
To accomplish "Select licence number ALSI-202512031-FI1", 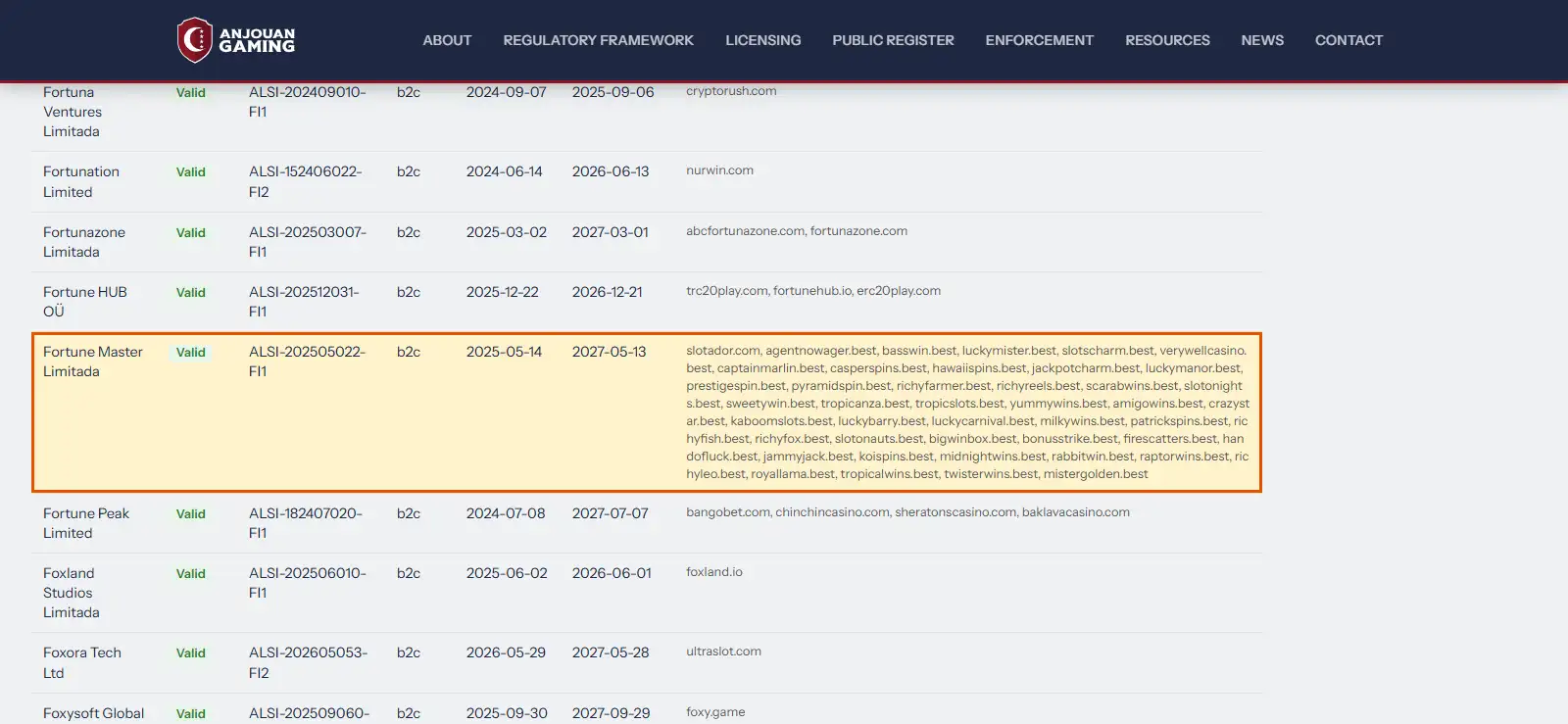I will tap(304, 302).
